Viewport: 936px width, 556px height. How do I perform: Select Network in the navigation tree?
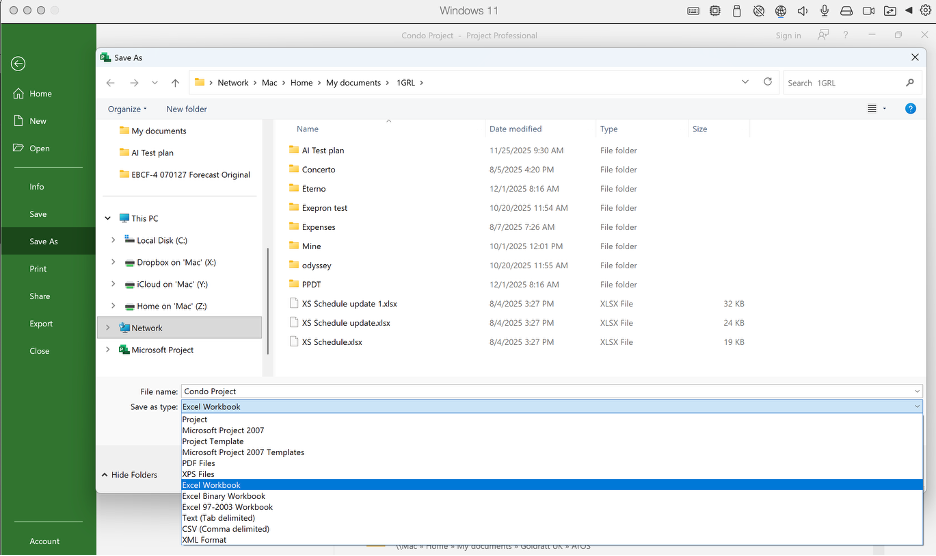(x=179, y=328)
